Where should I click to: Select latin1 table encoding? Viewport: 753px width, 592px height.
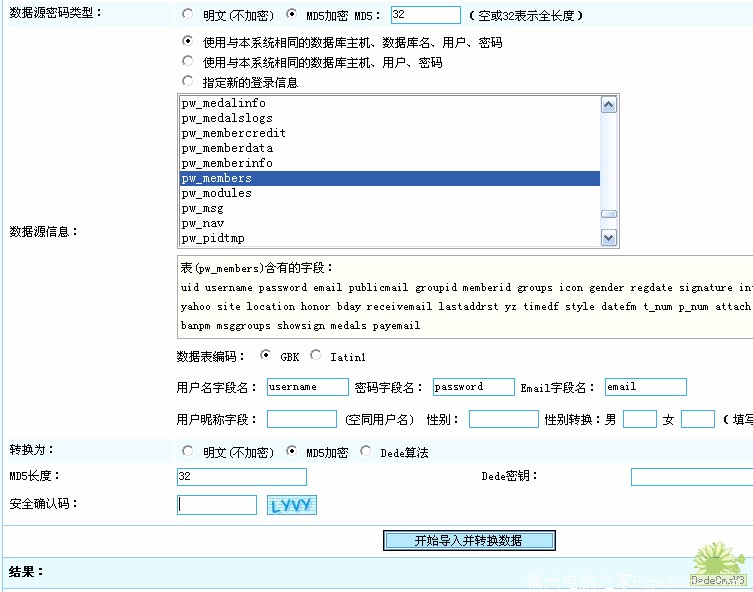[316, 355]
